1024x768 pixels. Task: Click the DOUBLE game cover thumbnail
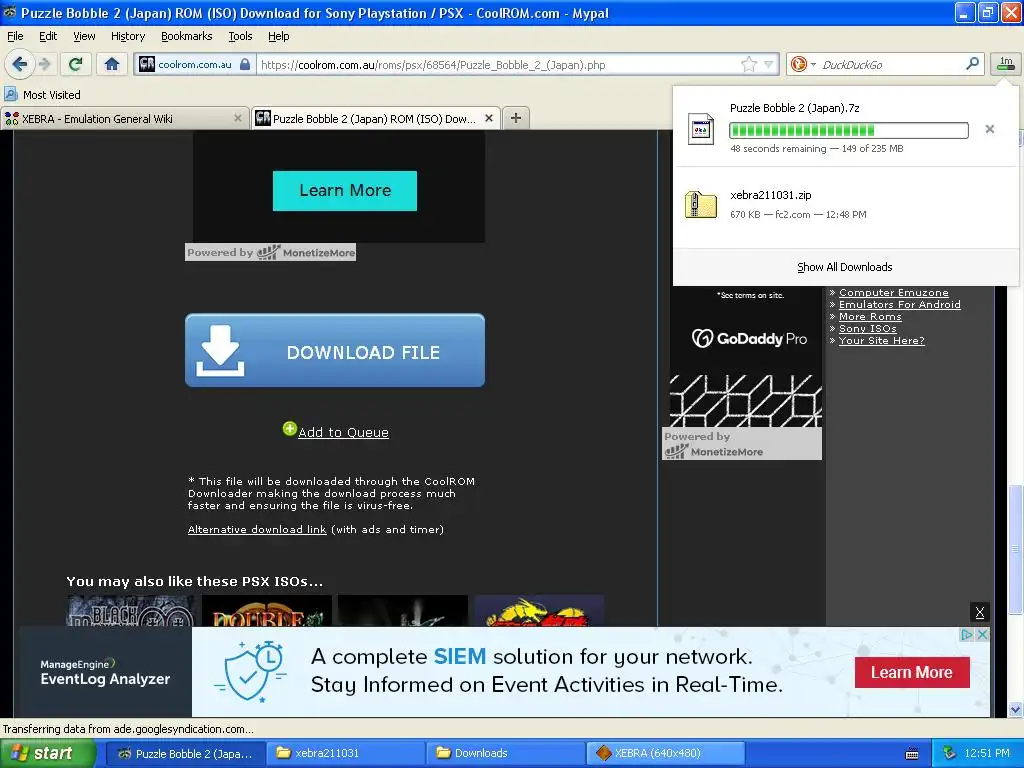[x=266, y=611]
